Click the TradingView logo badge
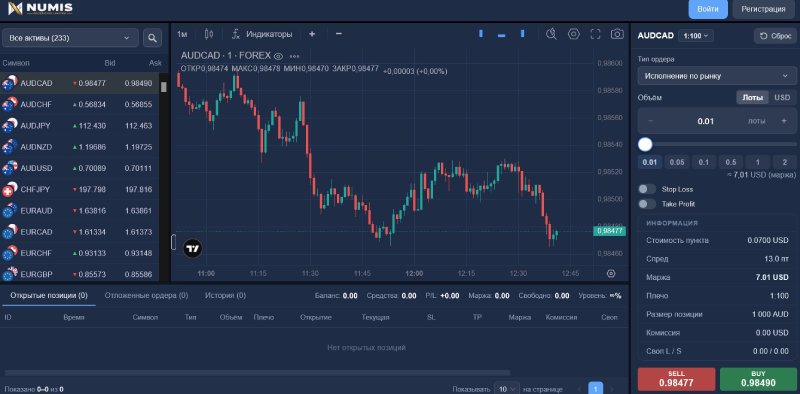This screenshot has width=800, height=394. point(193,249)
